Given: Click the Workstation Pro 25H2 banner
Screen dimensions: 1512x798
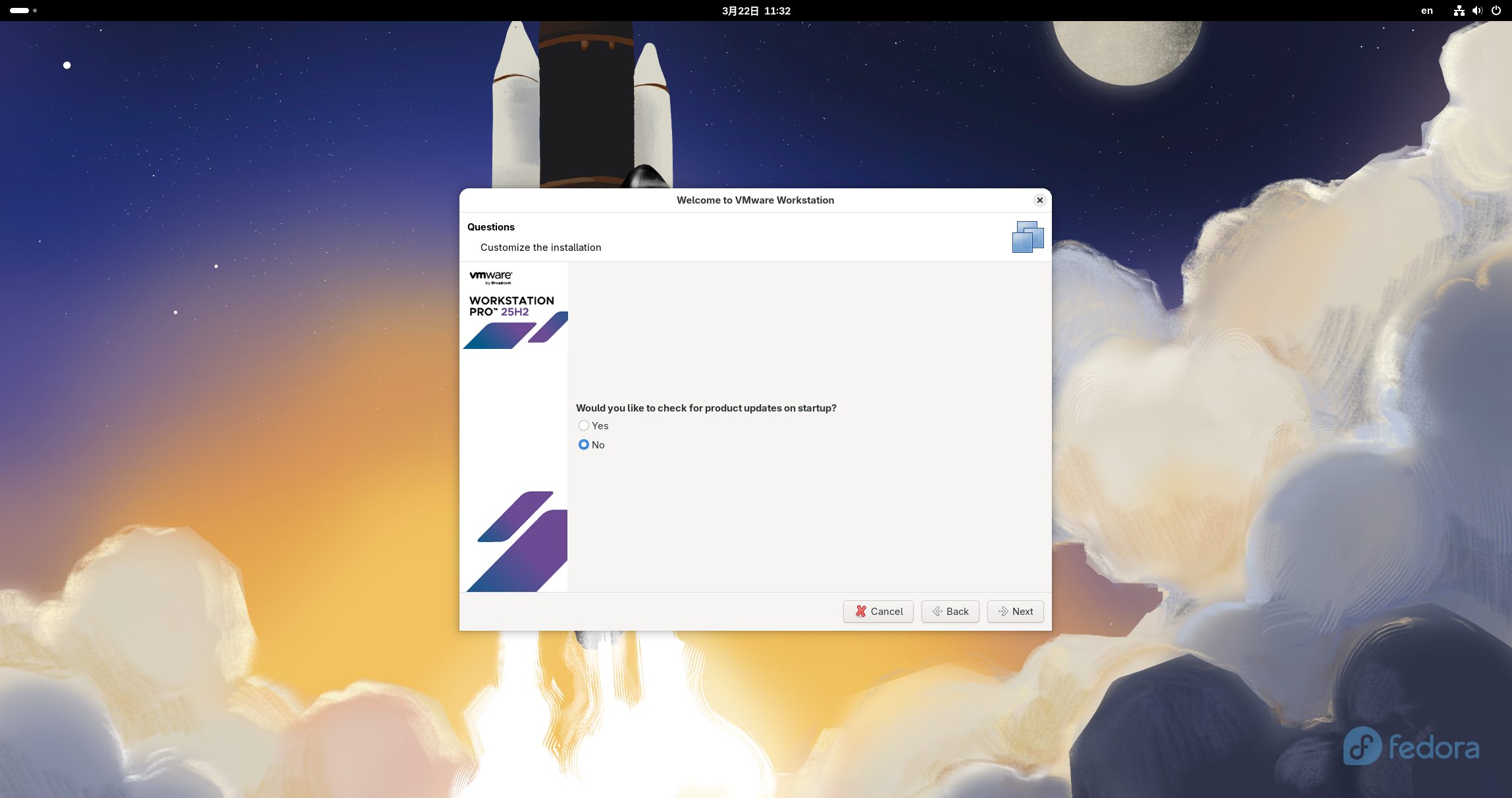Looking at the screenshot, I should tap(511, 306).
